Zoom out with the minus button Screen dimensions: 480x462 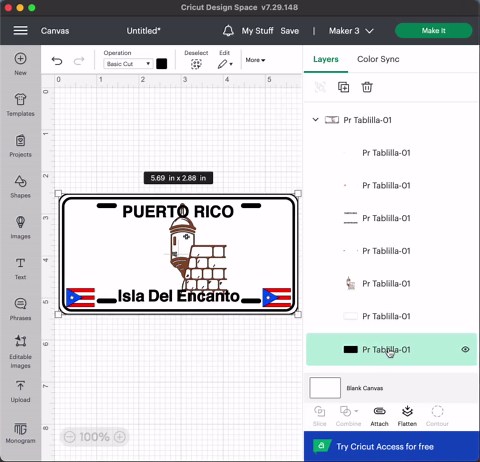pos(70,437)
